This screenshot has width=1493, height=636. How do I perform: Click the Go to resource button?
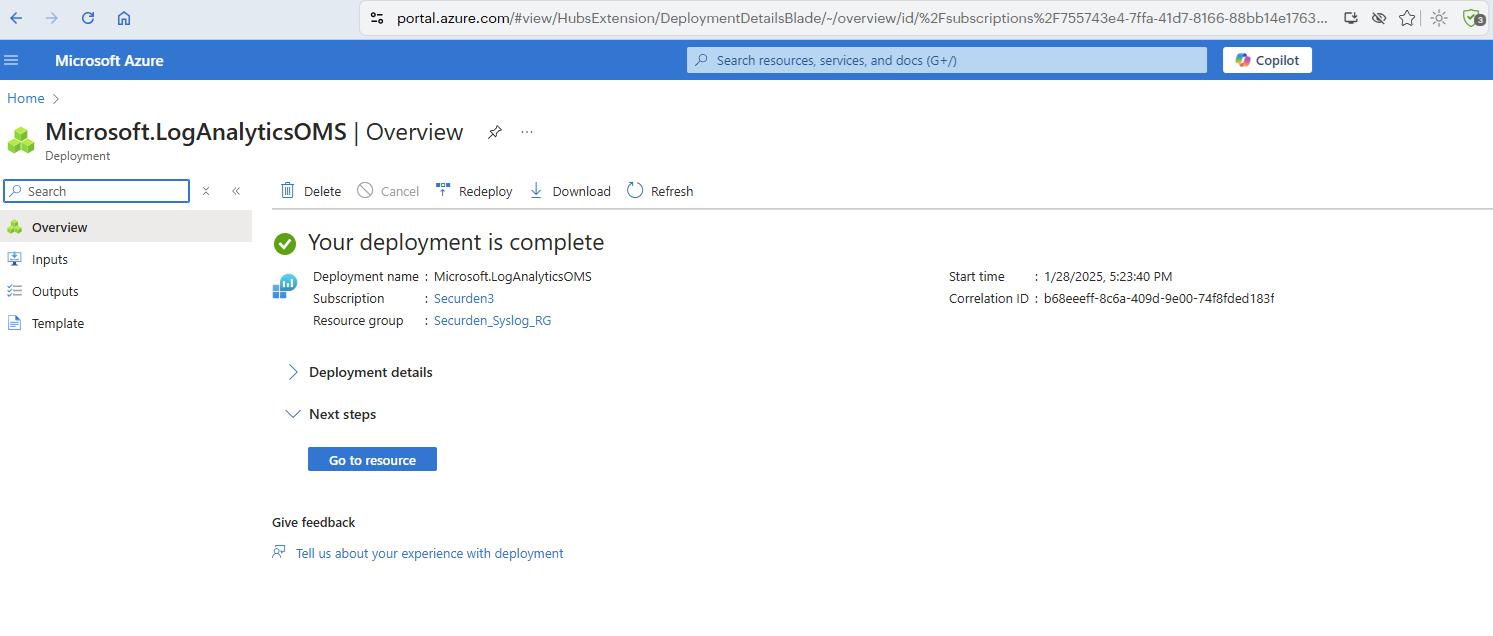click(x=372, y=460)
